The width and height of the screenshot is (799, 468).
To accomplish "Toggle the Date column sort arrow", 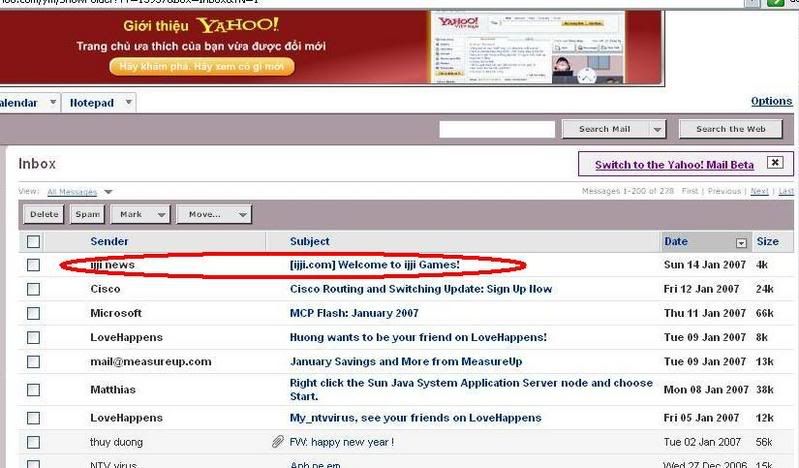I will click(x=741, y=243).
